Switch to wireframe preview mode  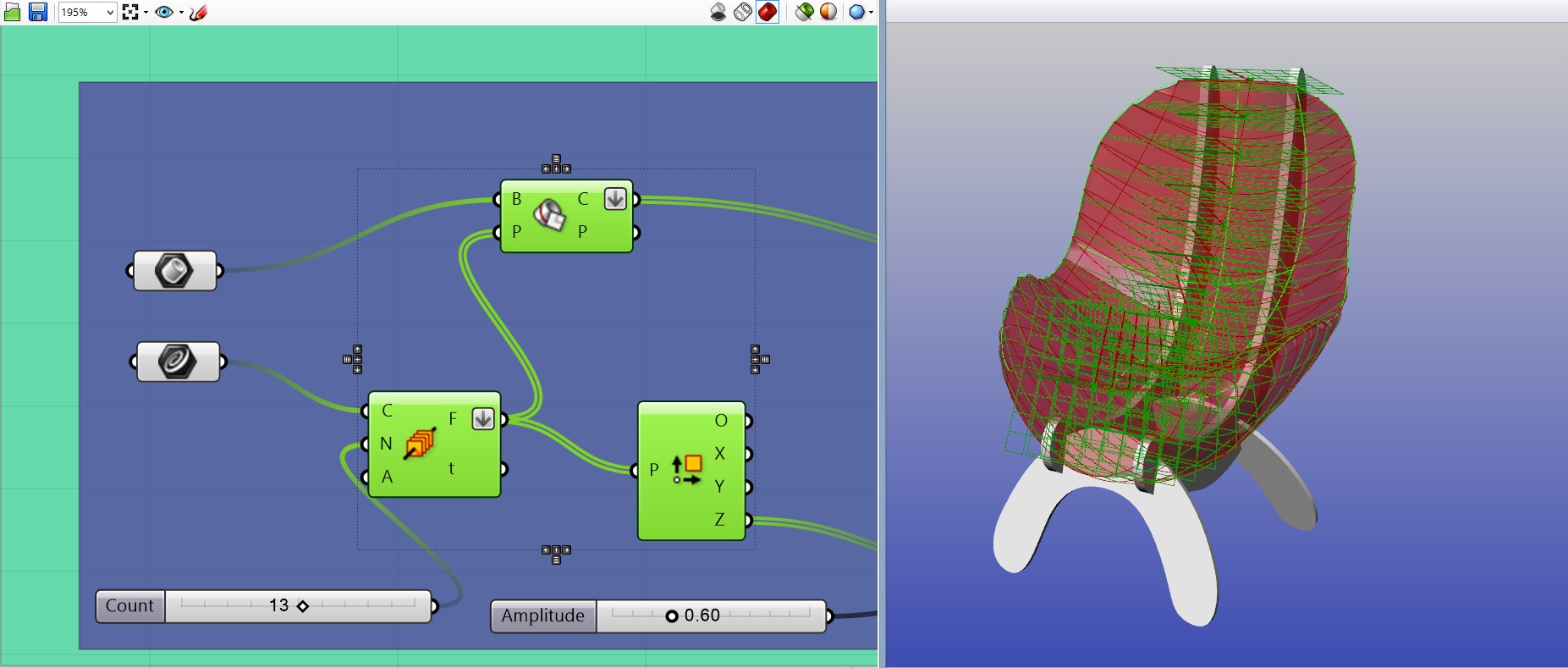[742, 12]
